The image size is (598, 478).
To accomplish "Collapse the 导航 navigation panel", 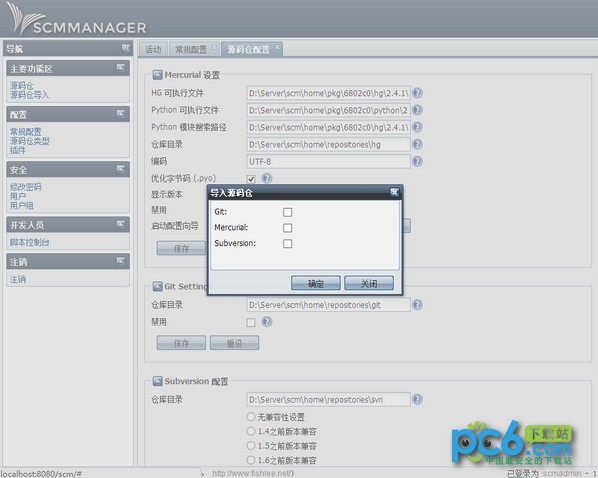I will point(126,48).
